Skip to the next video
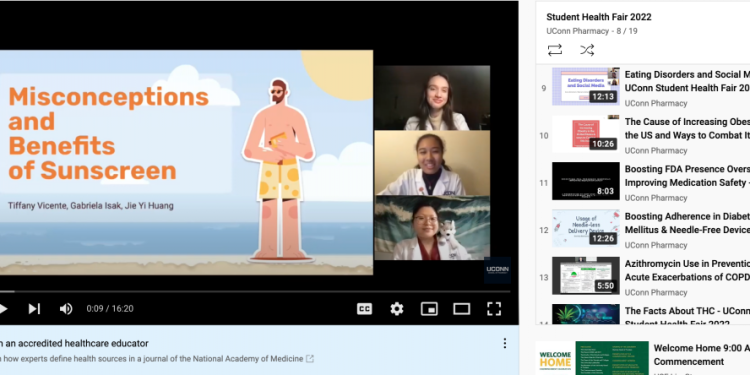 pos(34,309)
